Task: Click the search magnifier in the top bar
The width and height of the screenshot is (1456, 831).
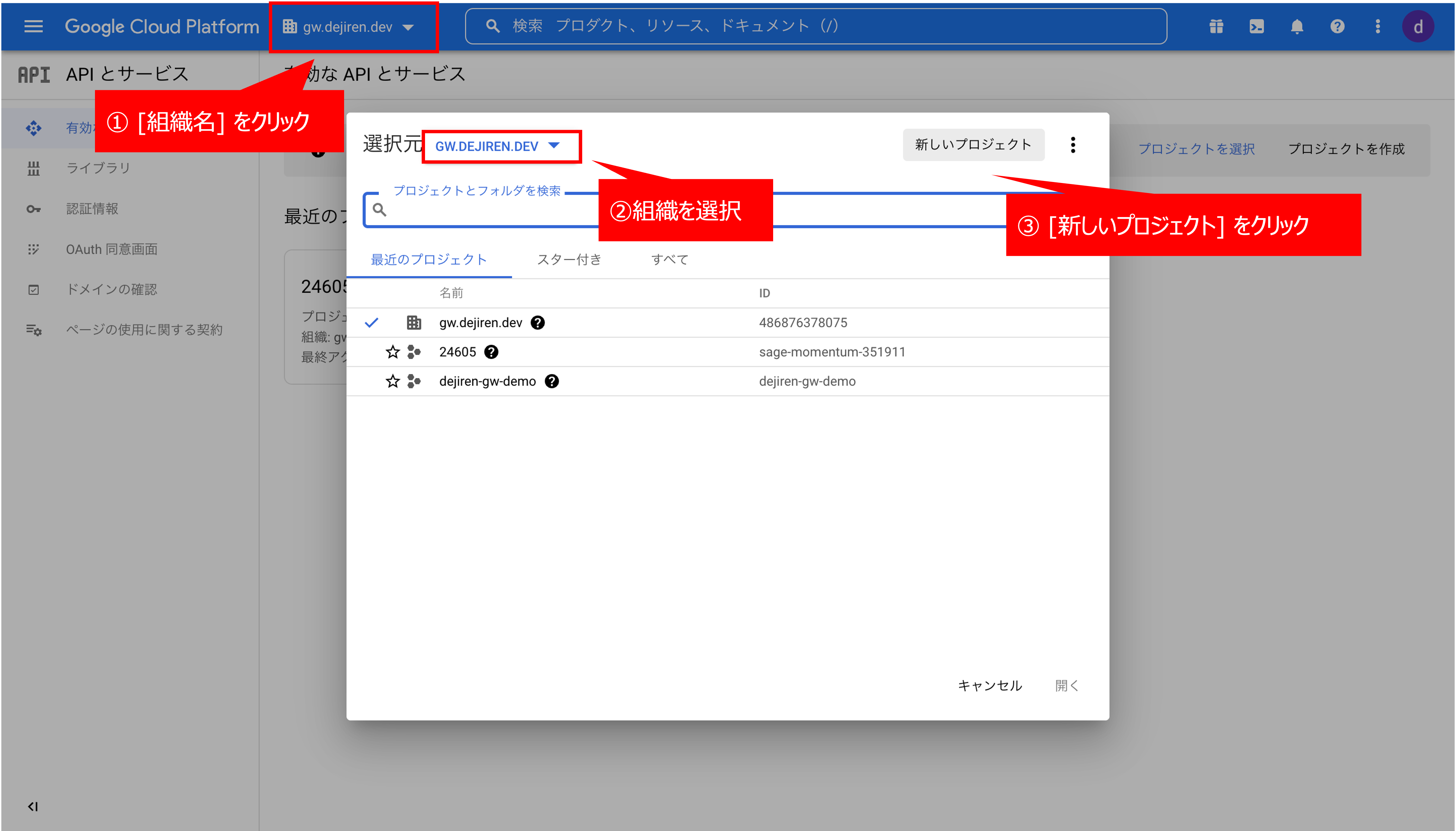Action: [x=493, y=26]
